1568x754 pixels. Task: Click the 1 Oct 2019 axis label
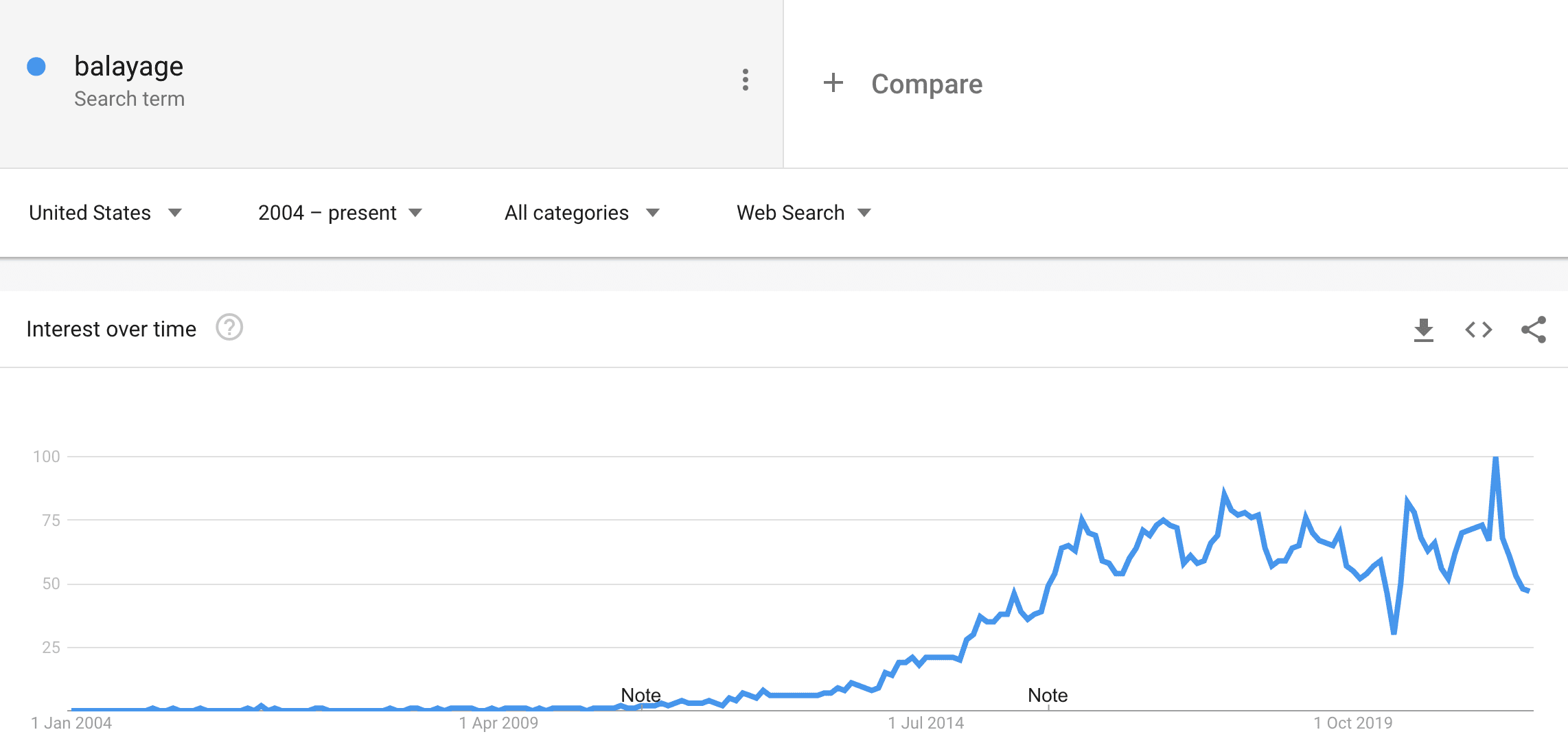point(1353,723)
